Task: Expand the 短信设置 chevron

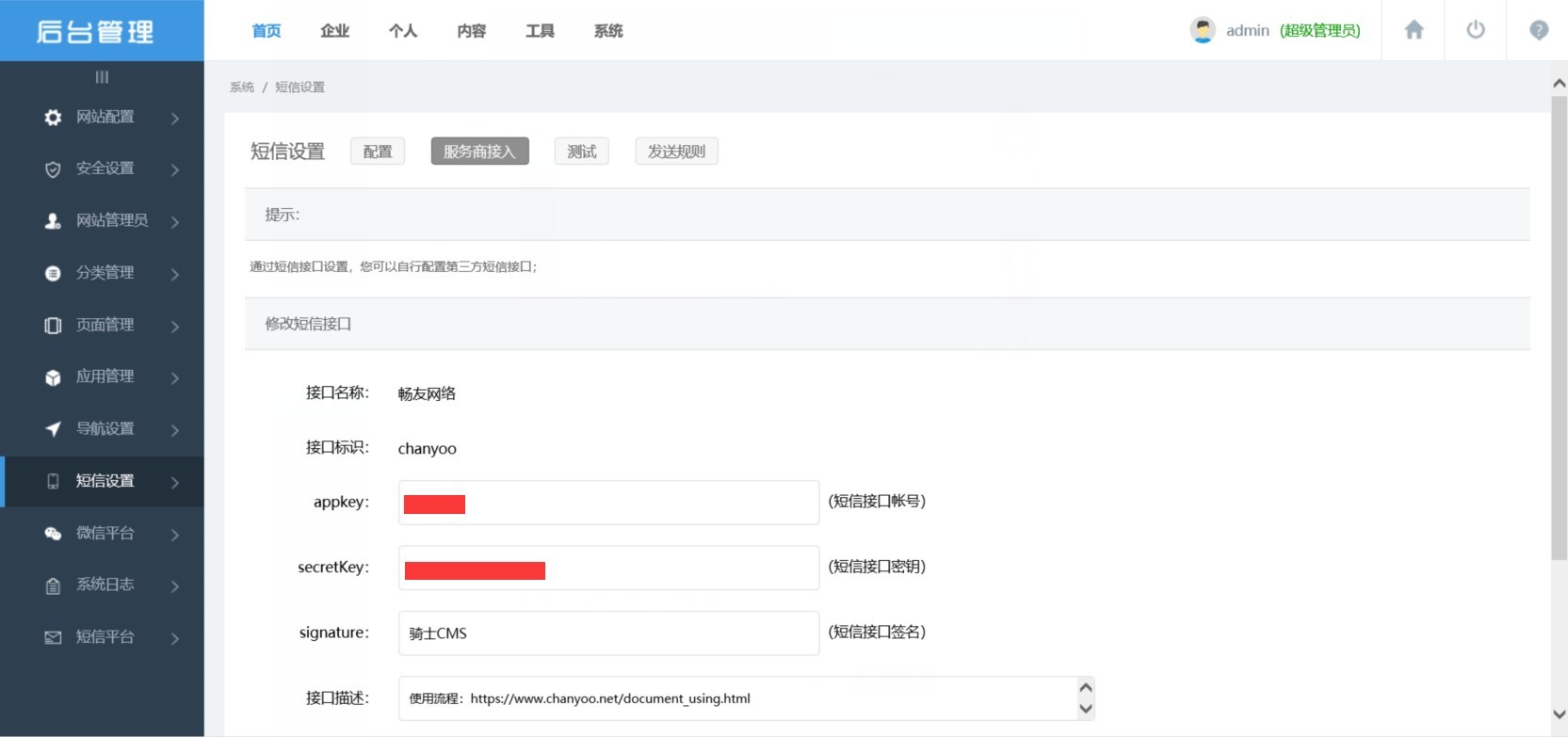Action: click(175, 482)
